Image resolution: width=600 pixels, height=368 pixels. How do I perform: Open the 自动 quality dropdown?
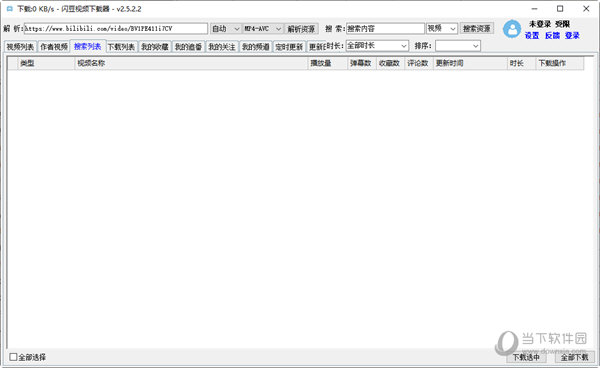point(225,29)
